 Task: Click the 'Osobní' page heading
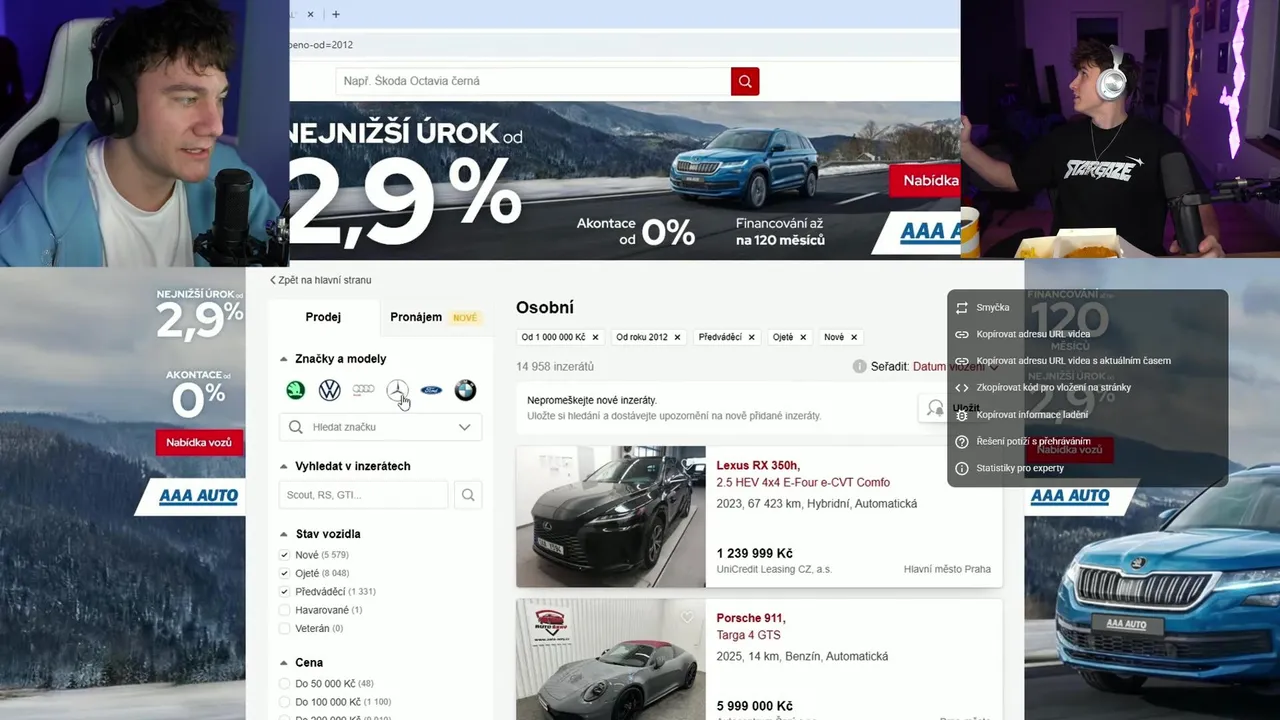coord(545,308)
